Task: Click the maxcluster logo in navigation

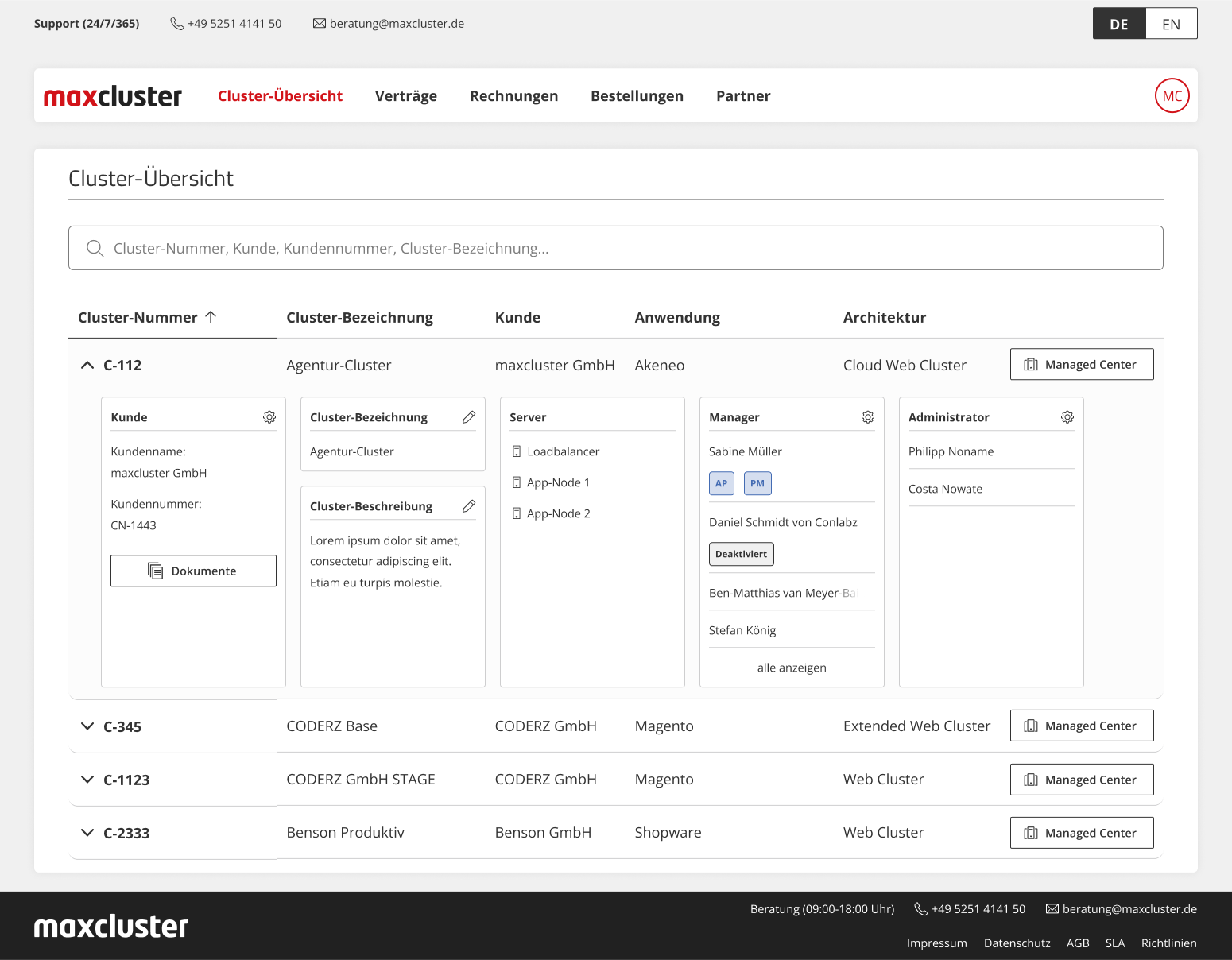Action: (x=113, y=96)
